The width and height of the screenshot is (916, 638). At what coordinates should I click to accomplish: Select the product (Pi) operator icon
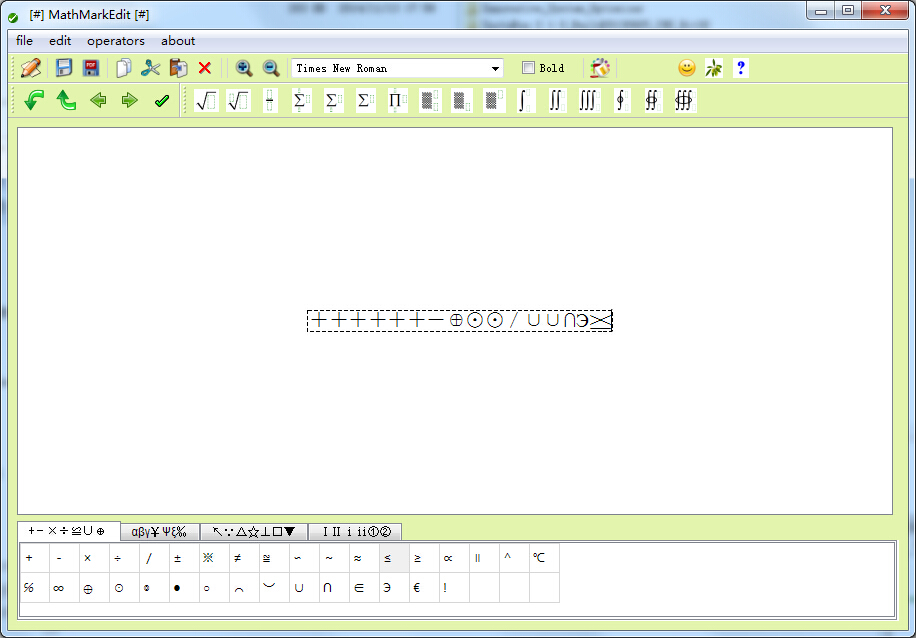[397, 100]
